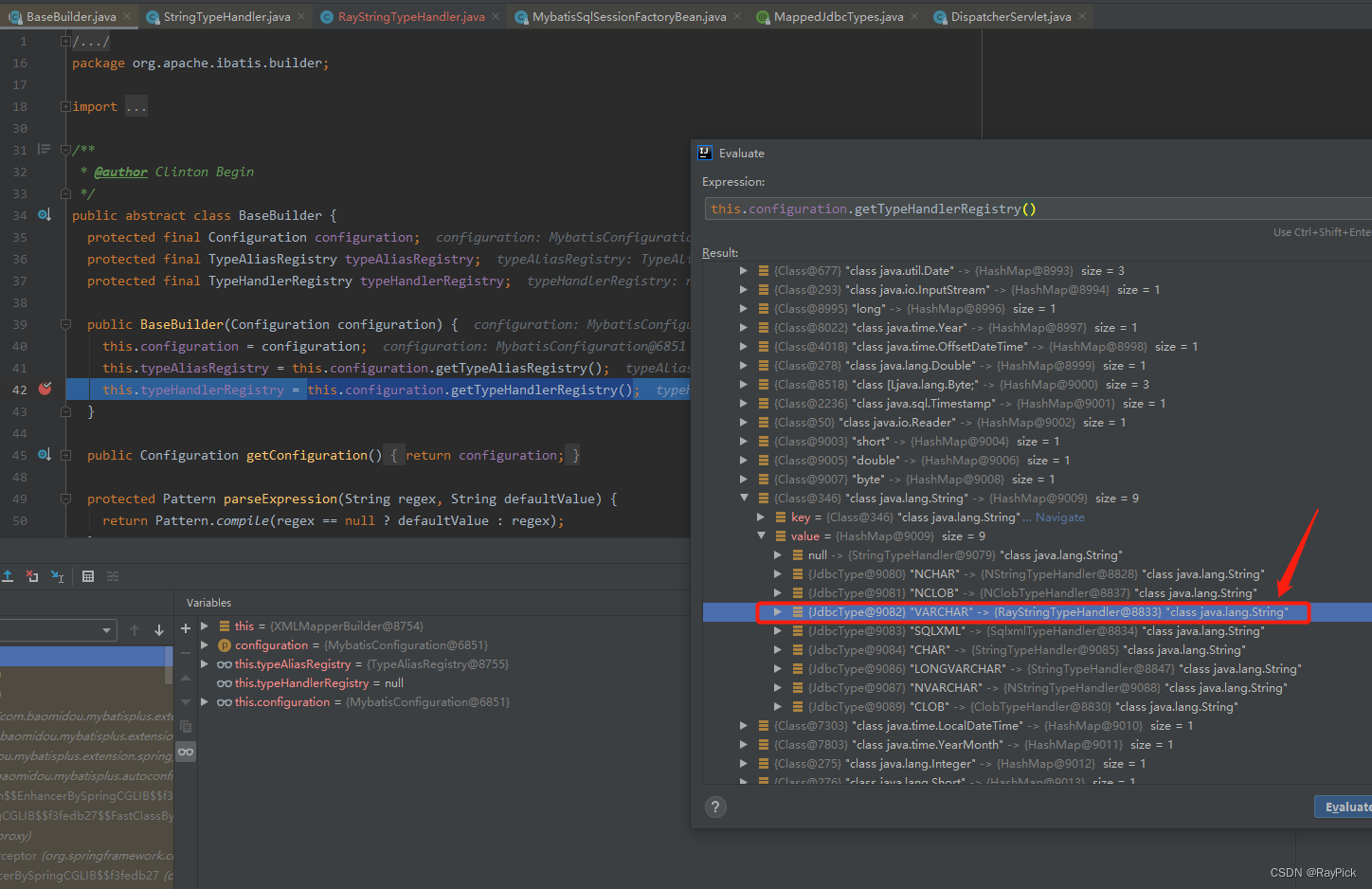Expand the this.configuration watch
1372x889 pixels.
[205, 702]
